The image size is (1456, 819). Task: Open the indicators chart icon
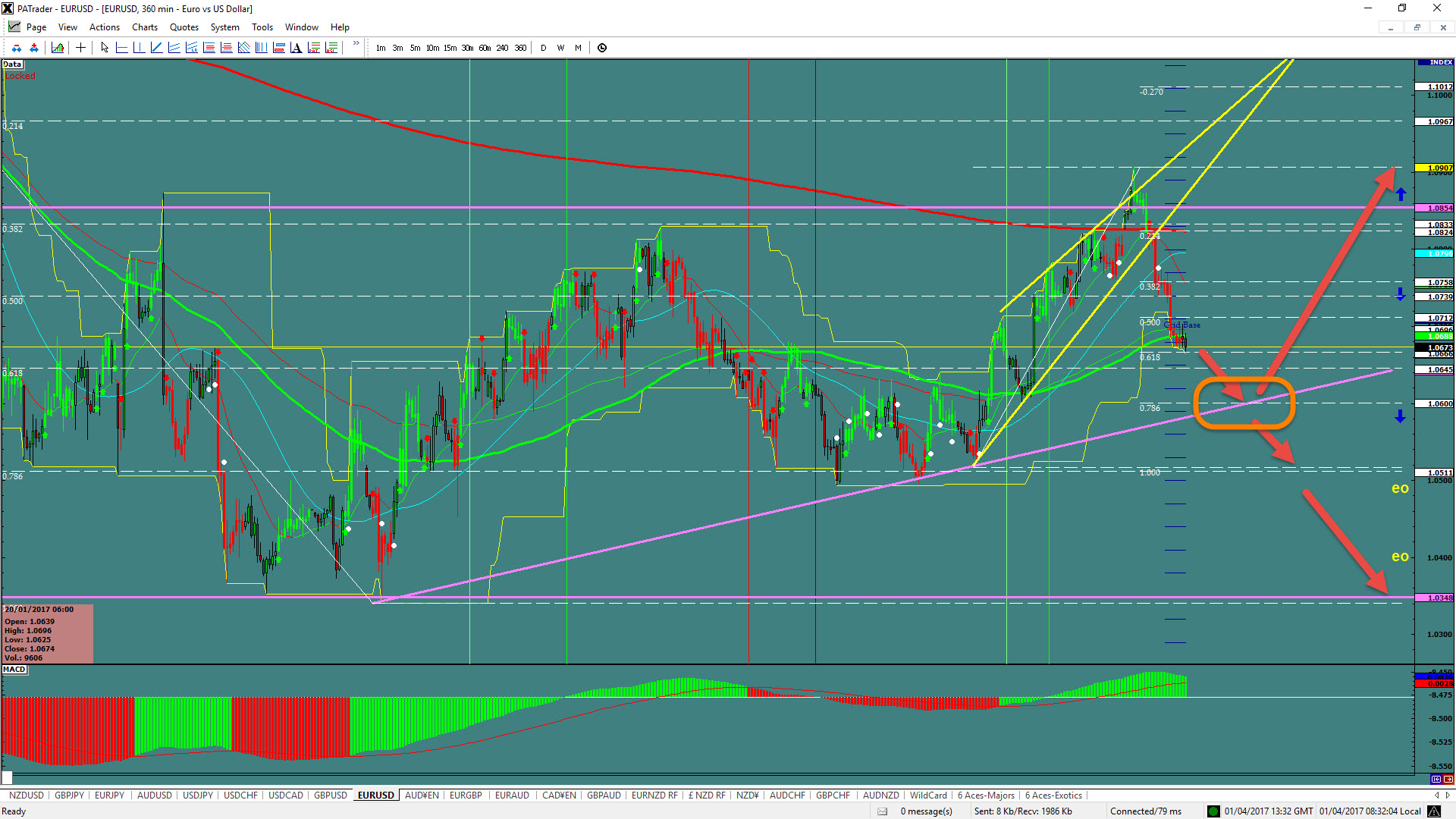coord(58,48)
